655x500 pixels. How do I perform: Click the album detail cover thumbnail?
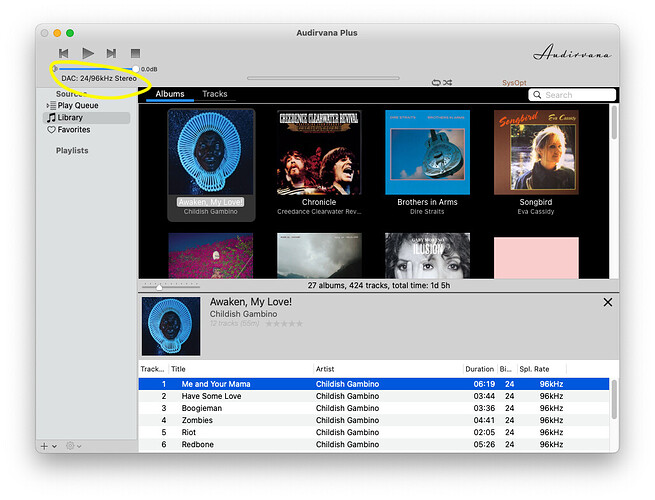tap(171, 326)
